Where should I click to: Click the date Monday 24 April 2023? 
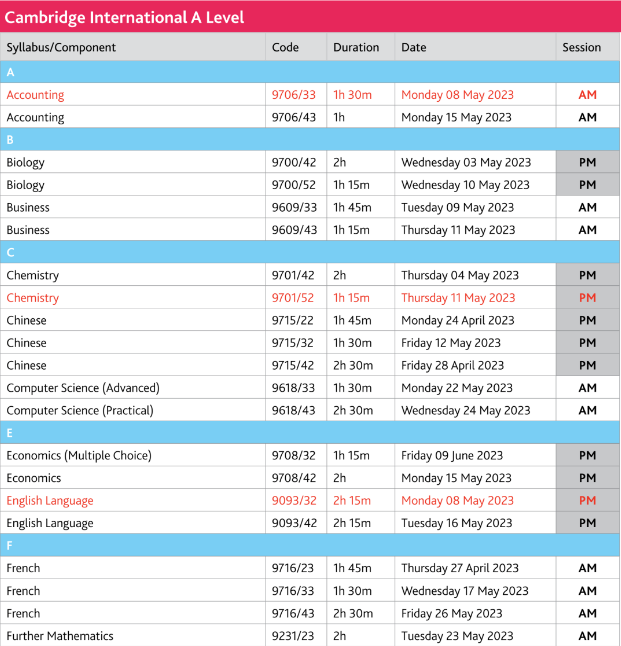pos(458,320)
